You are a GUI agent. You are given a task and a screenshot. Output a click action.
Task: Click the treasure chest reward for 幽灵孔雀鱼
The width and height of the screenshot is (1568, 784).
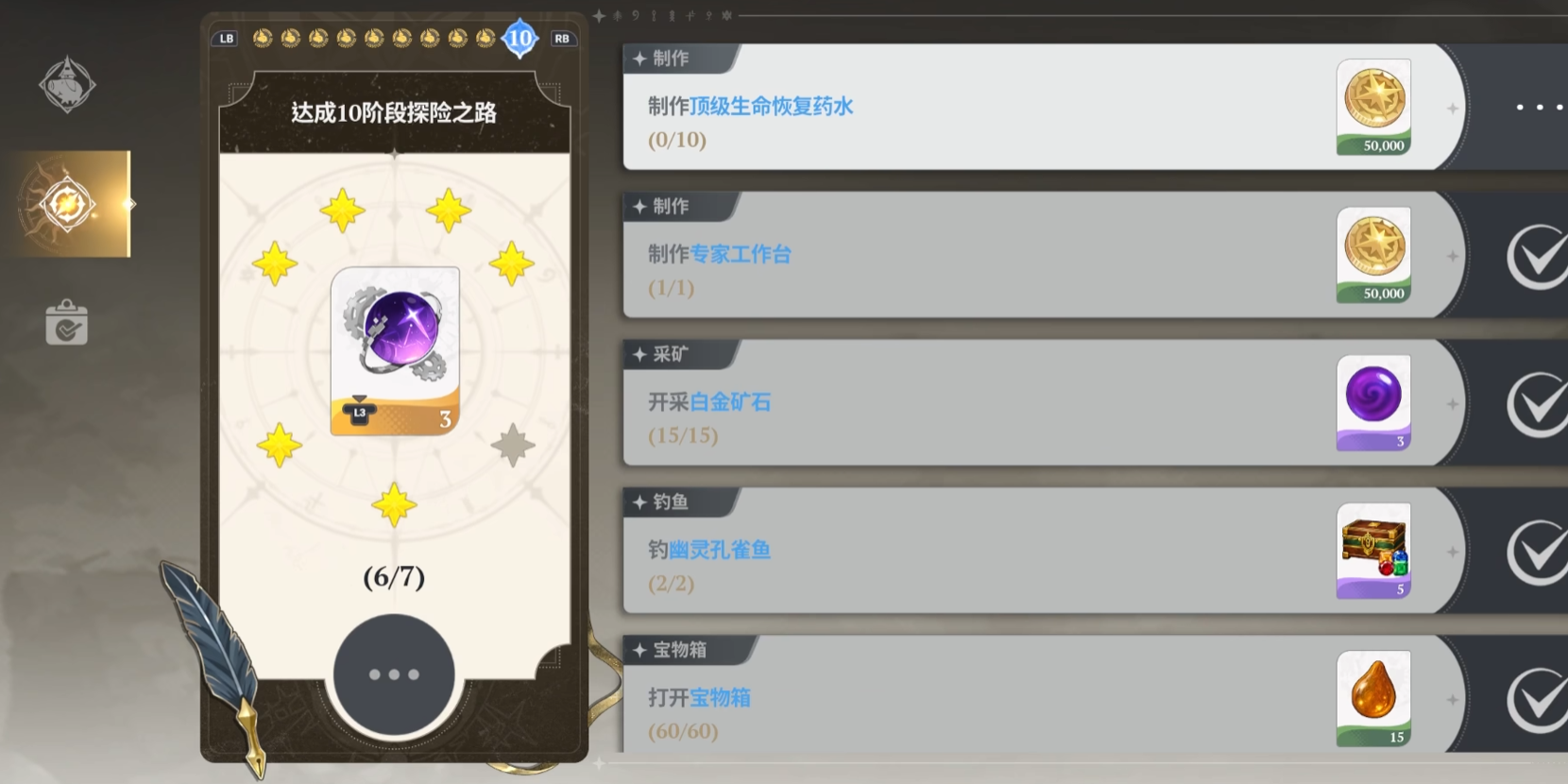pyautogui.click(x=1373, y=551)
